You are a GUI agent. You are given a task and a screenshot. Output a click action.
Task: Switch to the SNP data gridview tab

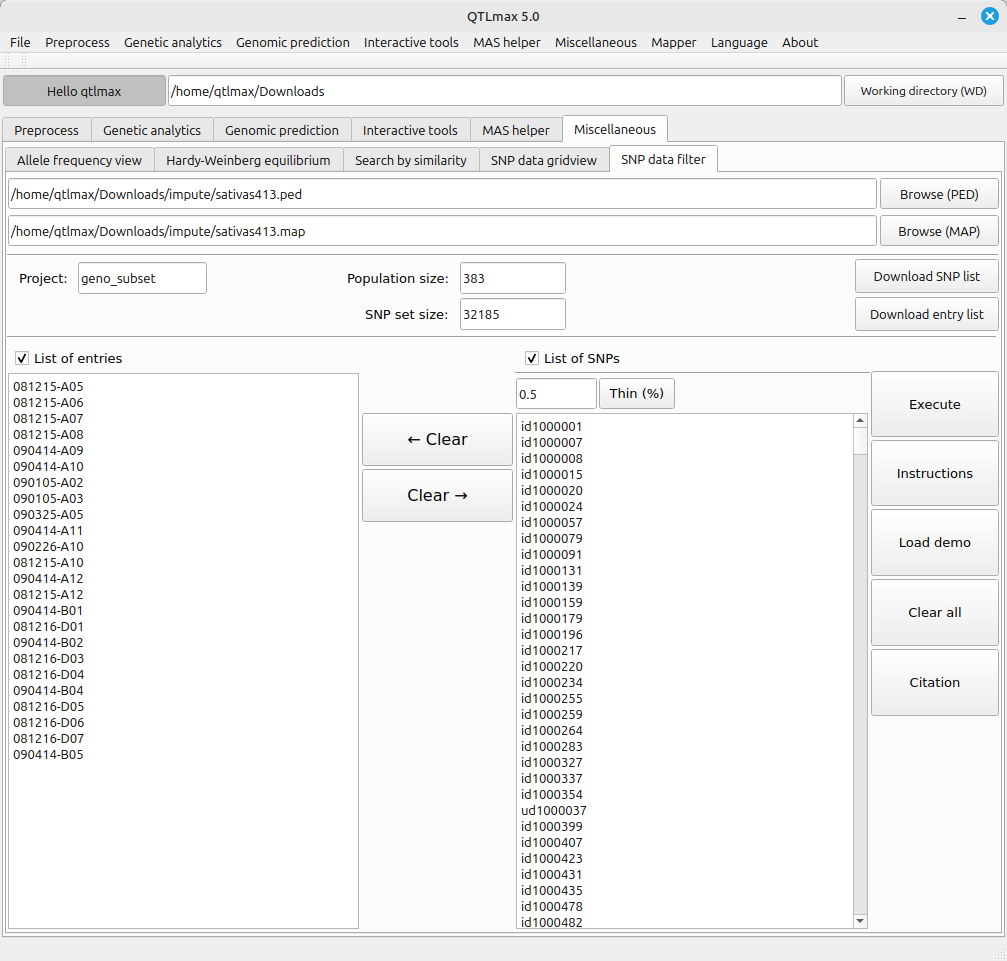point(543,160)
